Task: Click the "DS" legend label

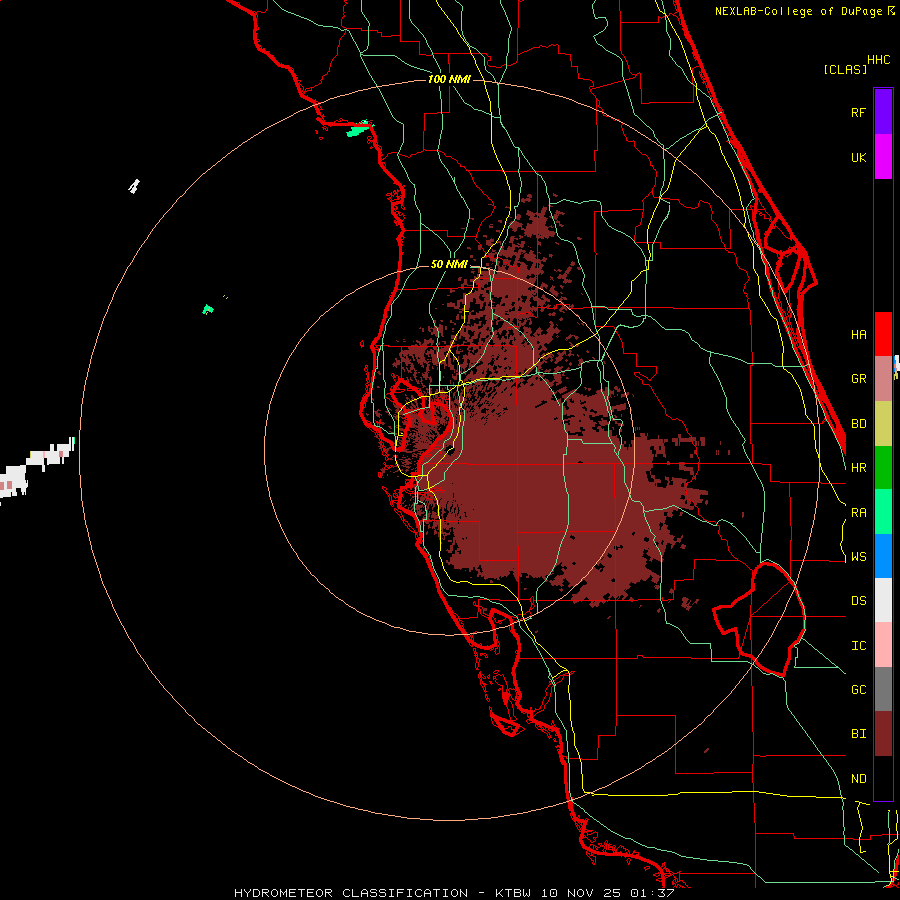Action: pos(858,600)
